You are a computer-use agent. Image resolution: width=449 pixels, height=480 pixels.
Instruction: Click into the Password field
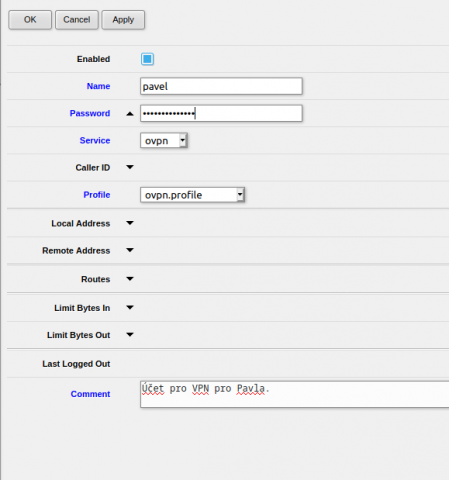tap(221, 113)
